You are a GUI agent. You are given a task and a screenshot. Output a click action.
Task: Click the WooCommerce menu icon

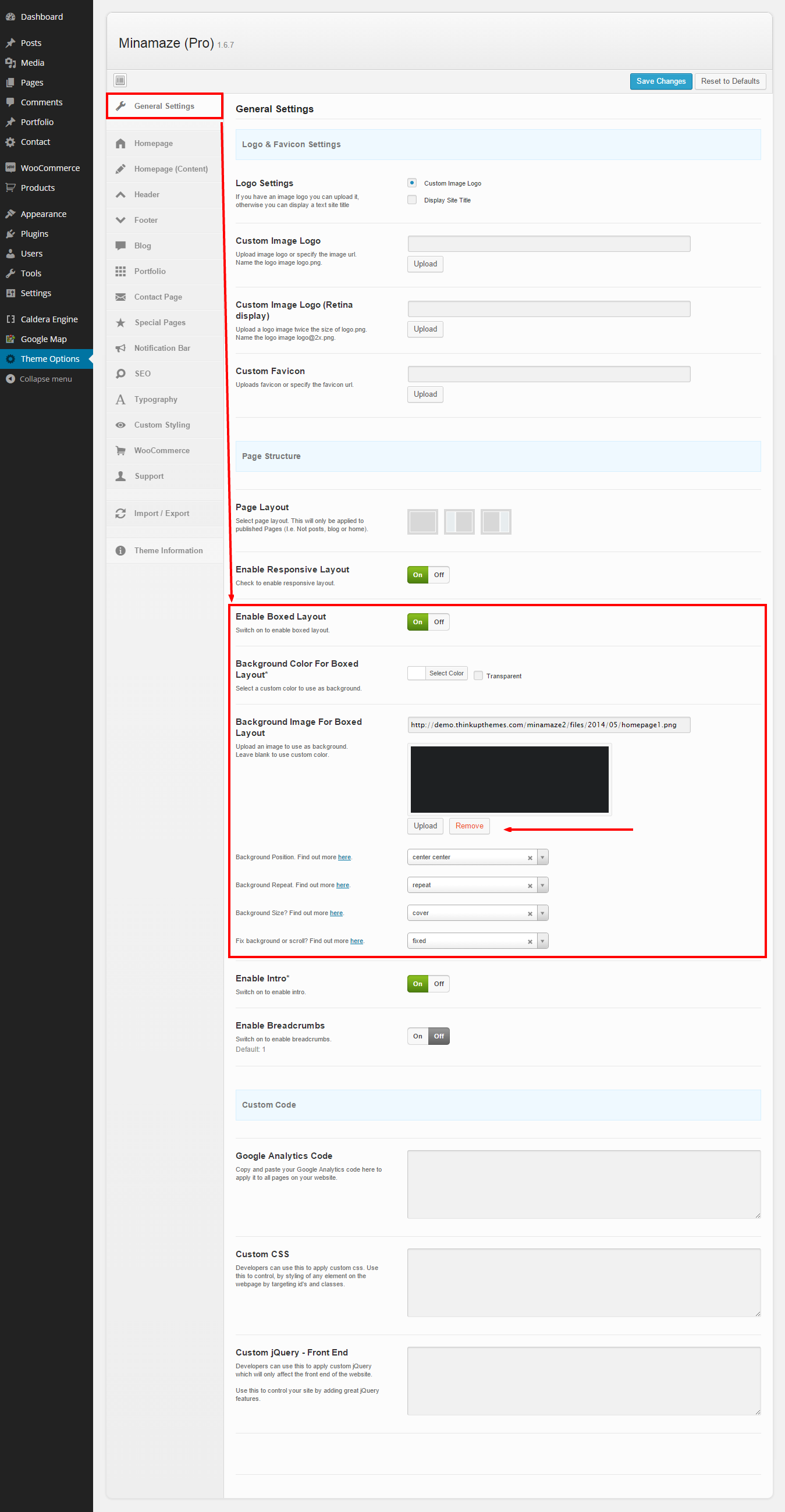click(10, 168)
